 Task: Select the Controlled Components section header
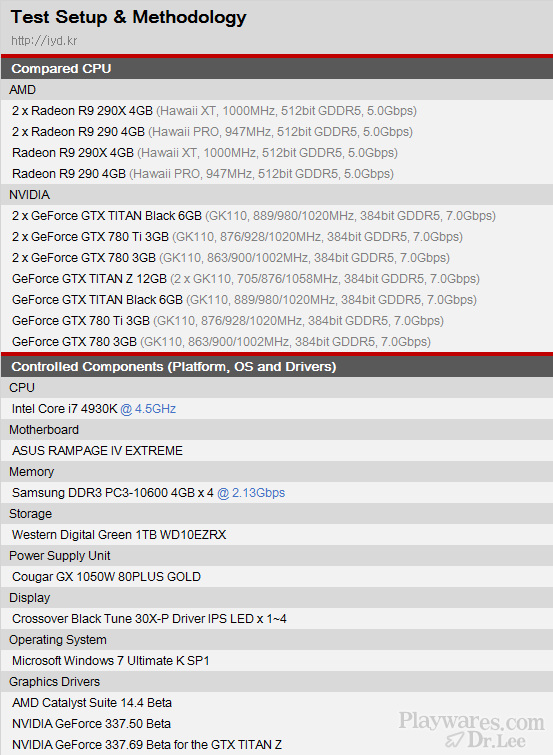276,366
